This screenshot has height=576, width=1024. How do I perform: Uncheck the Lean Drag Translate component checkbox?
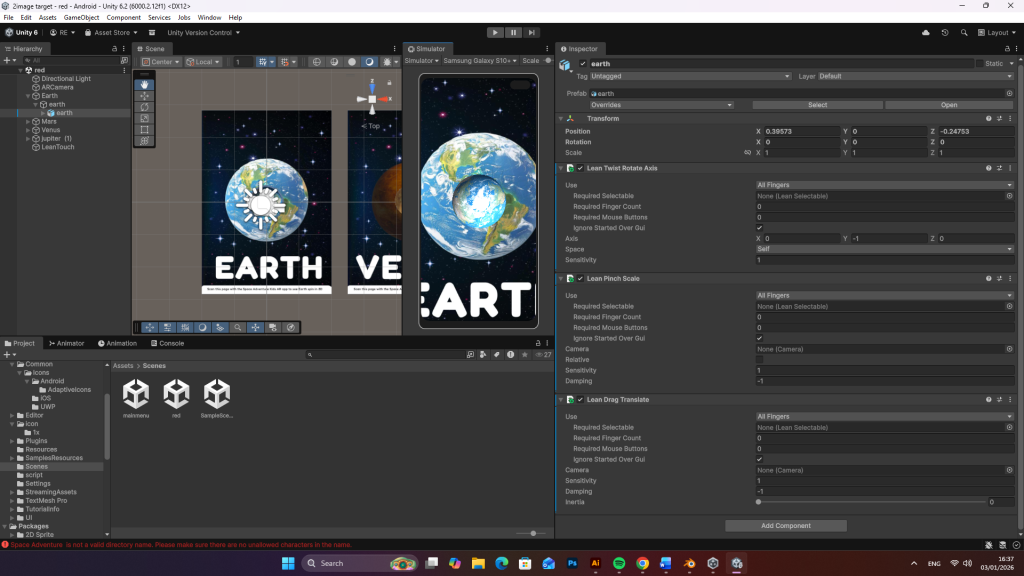tap(580, 400)
